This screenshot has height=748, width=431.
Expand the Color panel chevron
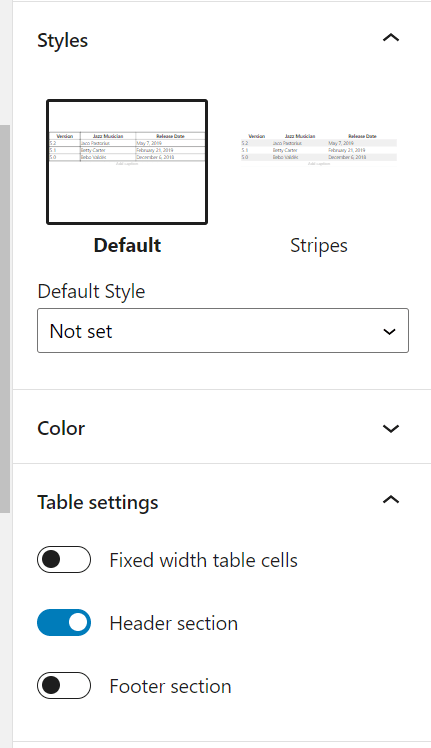391,428
